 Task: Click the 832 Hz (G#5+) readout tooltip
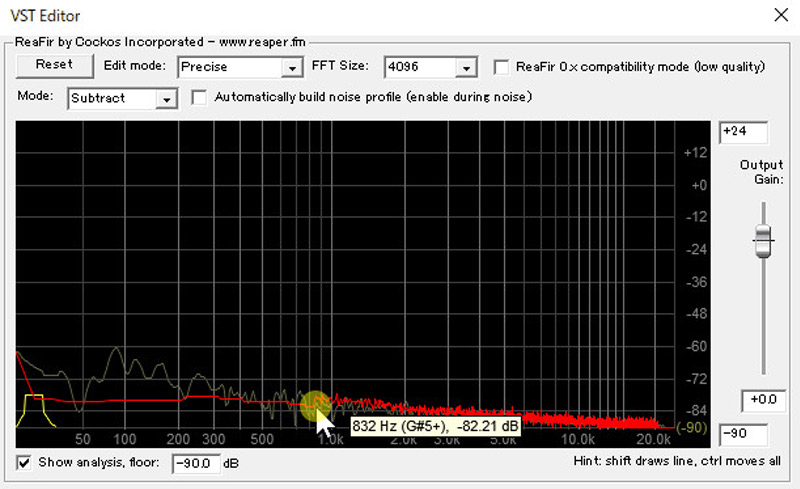point(435,427)
